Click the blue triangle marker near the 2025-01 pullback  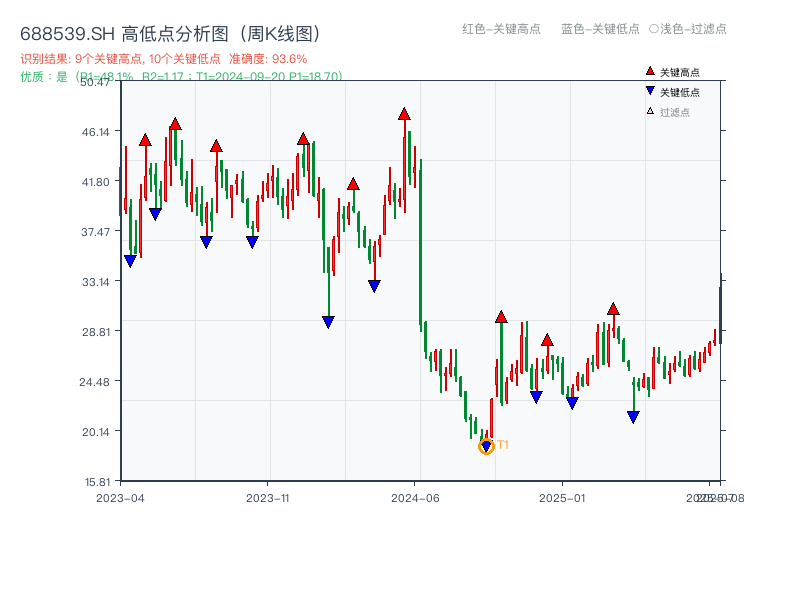coord(571,401)
